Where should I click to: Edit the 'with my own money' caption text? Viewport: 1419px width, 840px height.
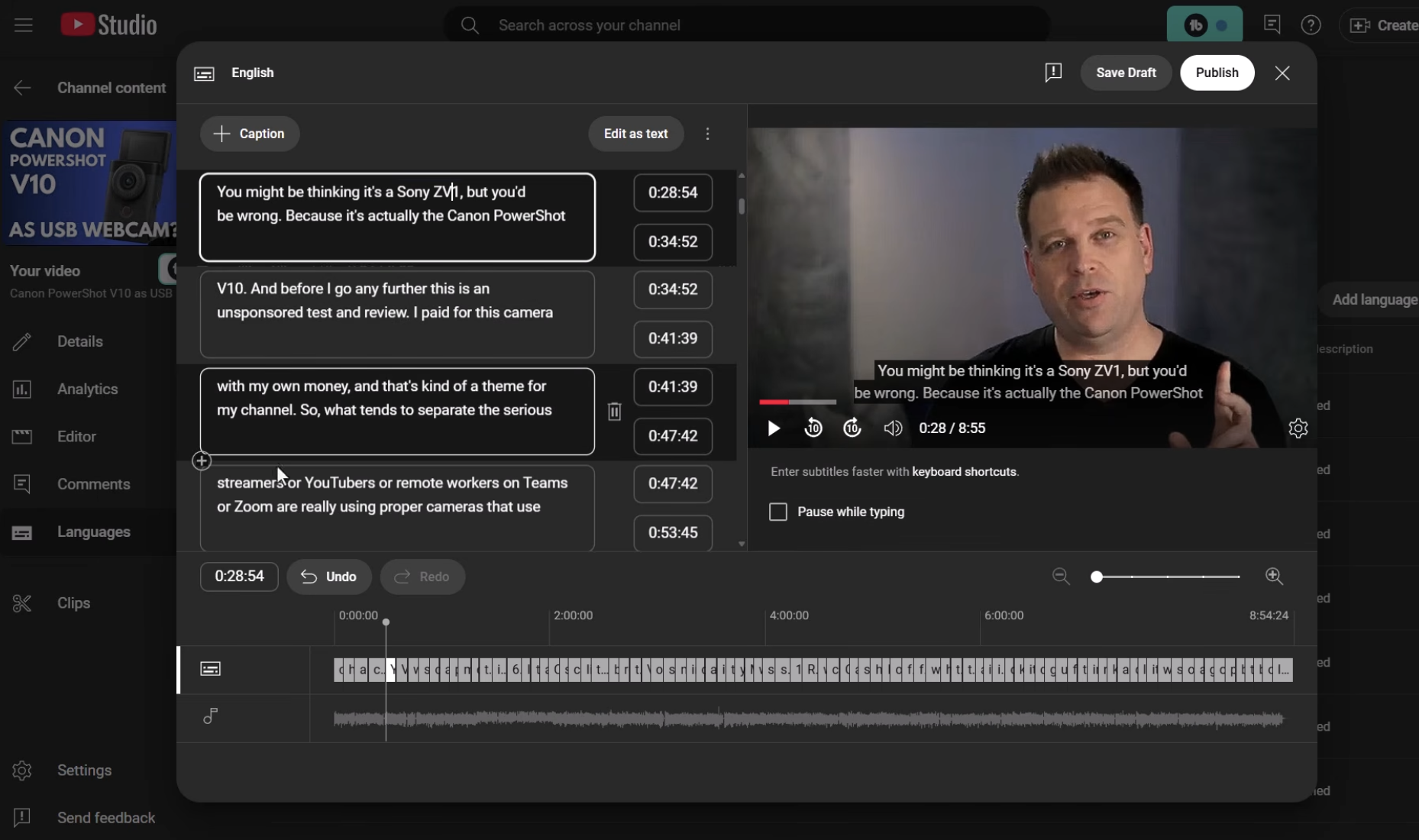click(397, 412)
